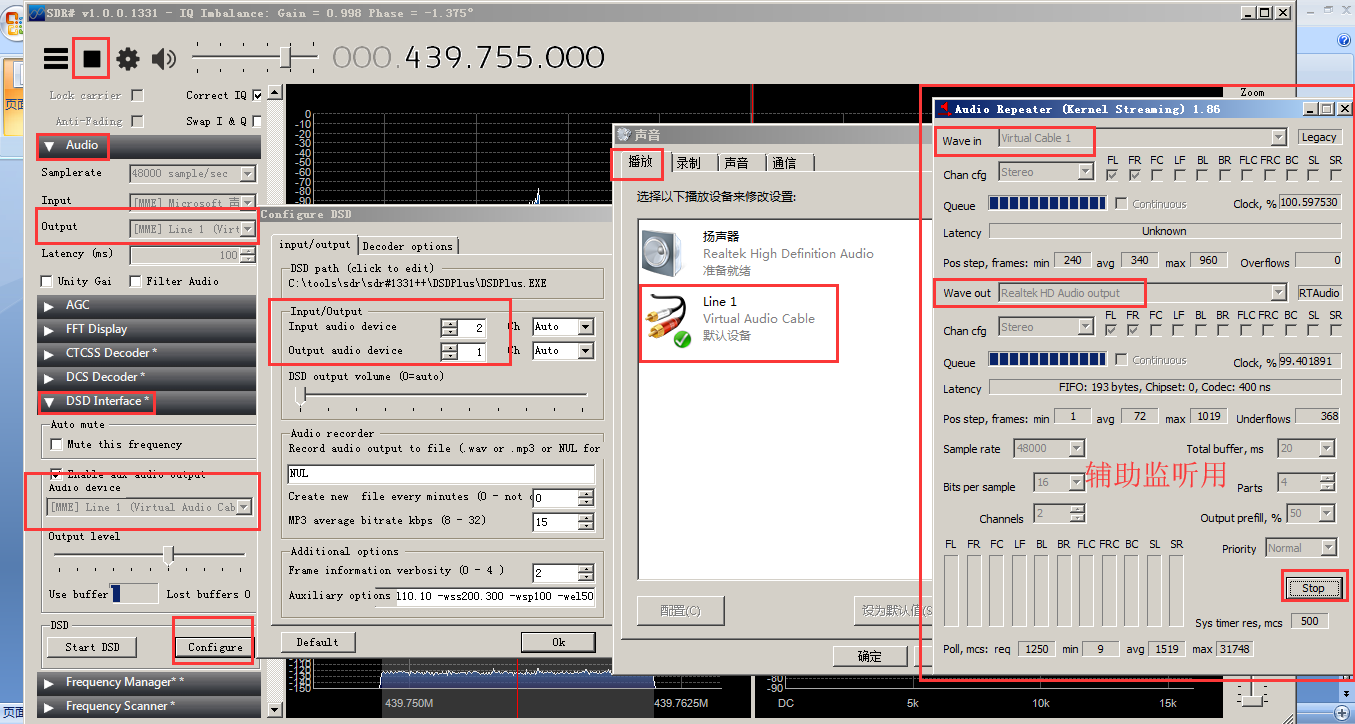Step the Input audio device value
The image size is (1355, 724).
pyautogui.click(x=449, y=327)
